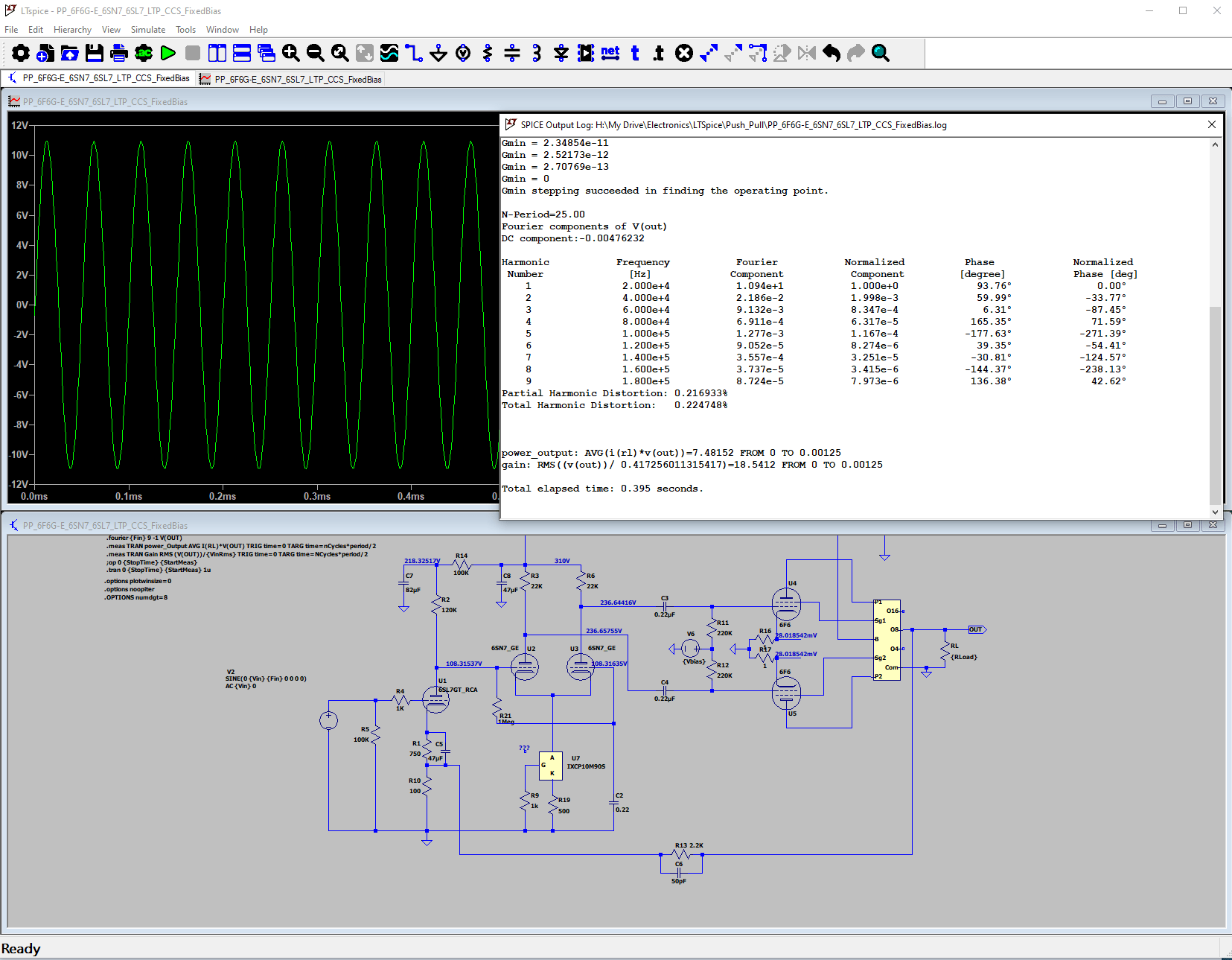Click the OUT net label in schematic
Screen dimensions: 1232x960
(x=977, y=630)
